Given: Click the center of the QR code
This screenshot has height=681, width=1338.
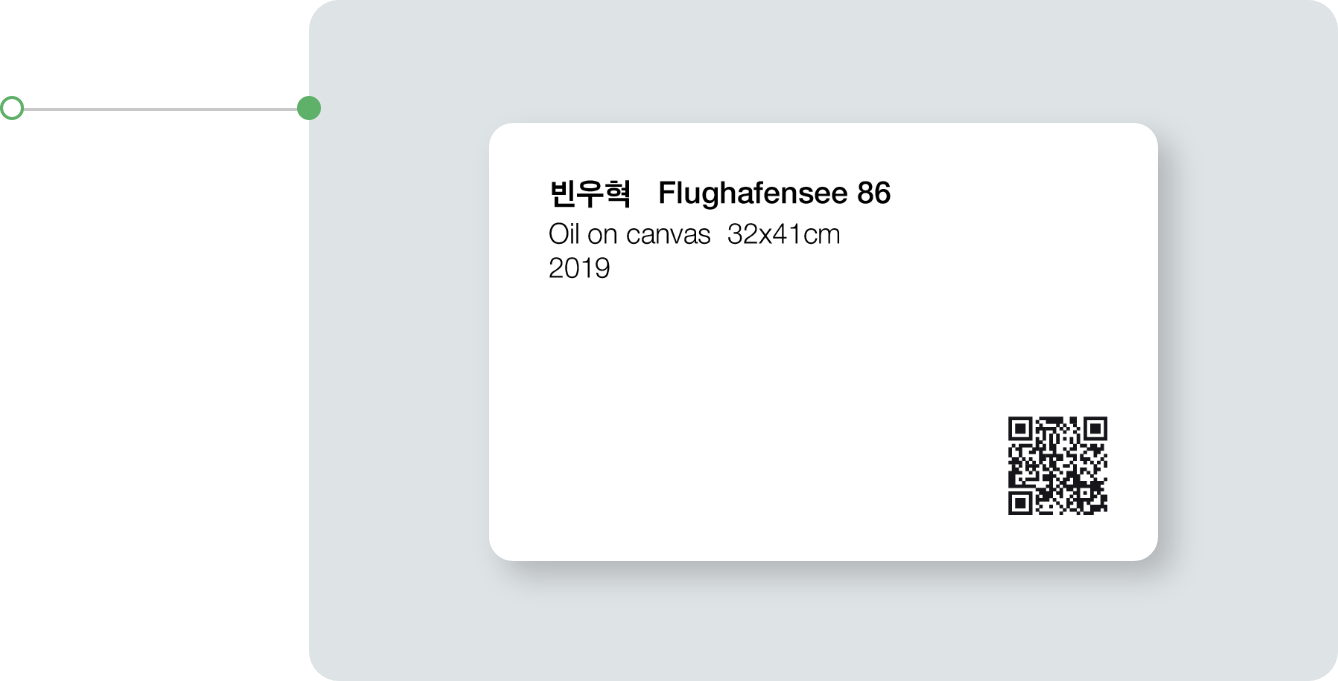Looking at the screenshot, I should click(1057, 465).
